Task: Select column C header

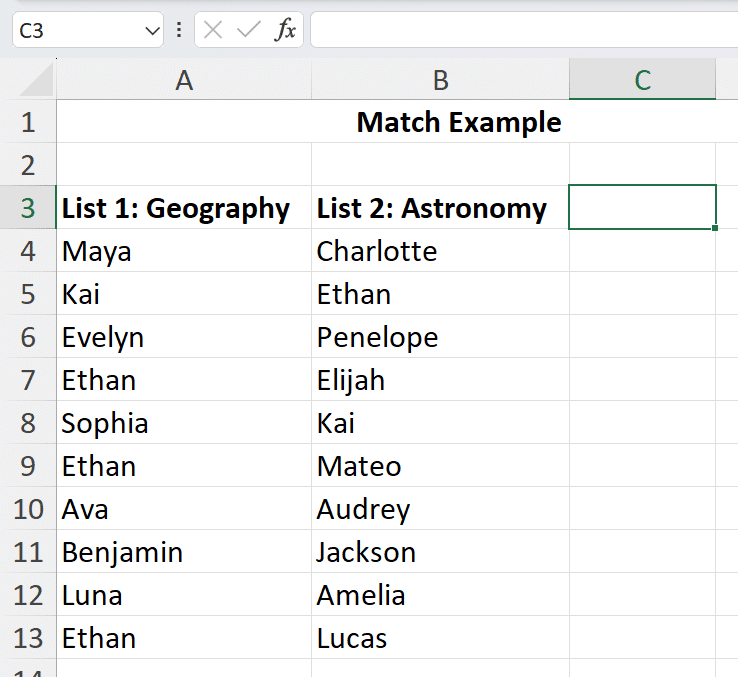Action: (642, 79)
